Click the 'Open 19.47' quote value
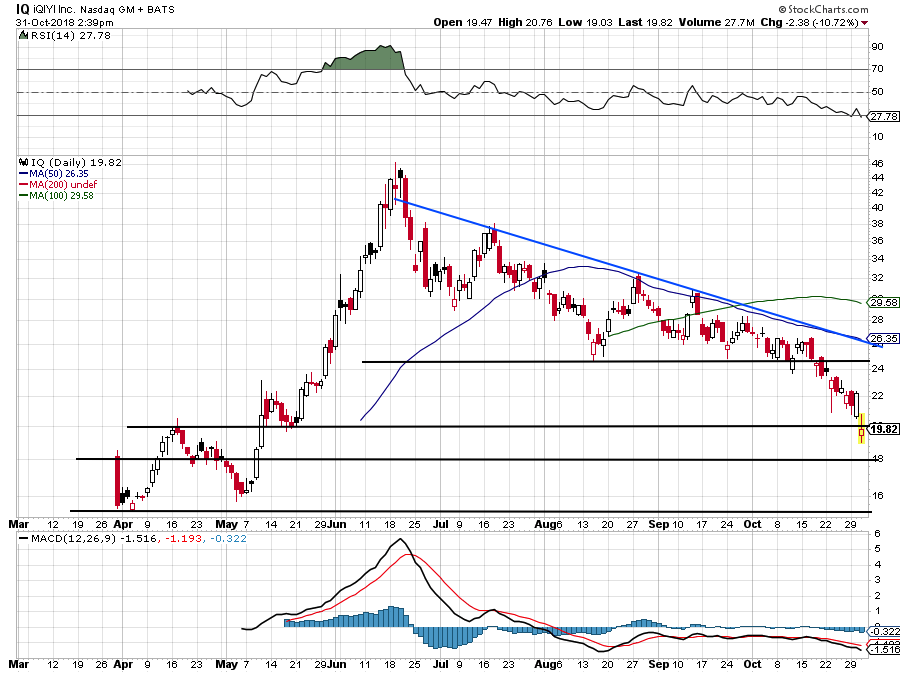 [x=464, y=22]
